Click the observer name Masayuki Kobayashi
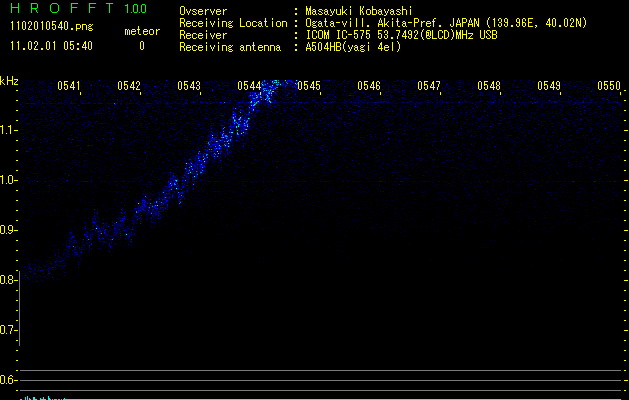629x400 pixels. (x=359, y=11)
